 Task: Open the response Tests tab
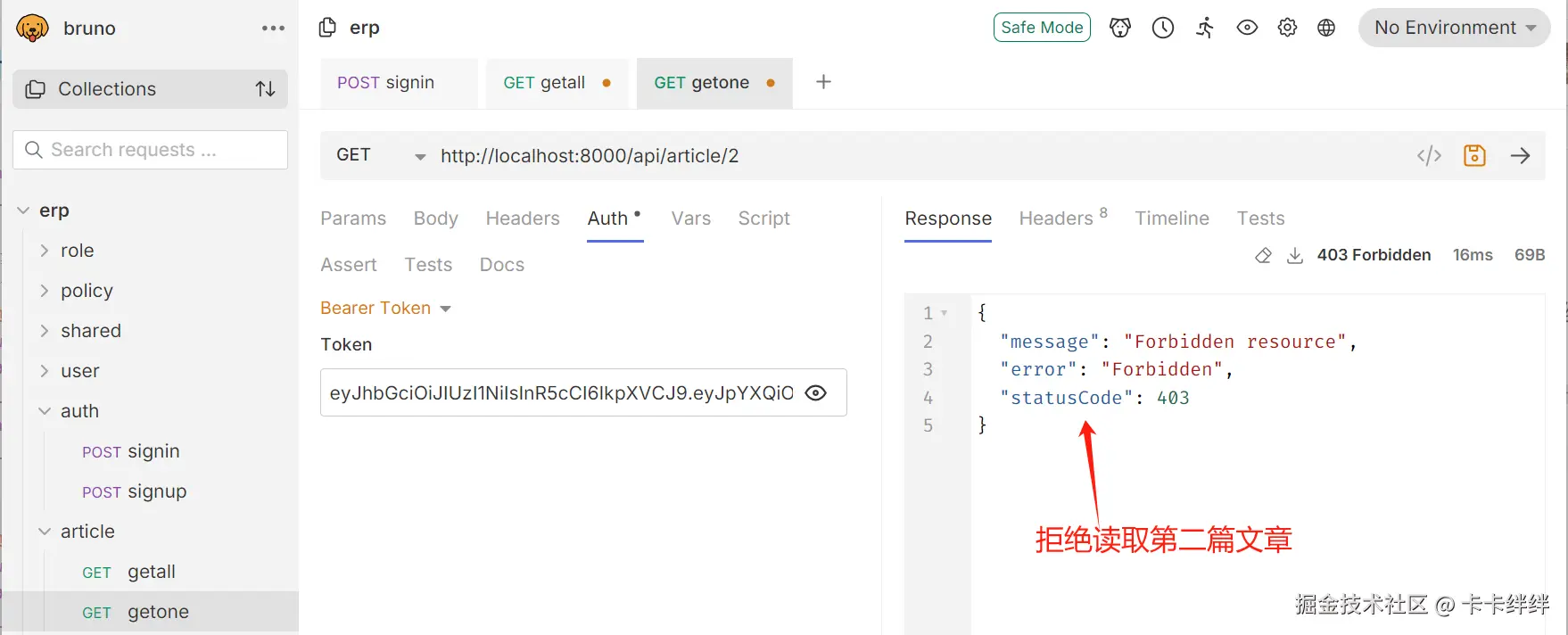tap(1260, 219)
